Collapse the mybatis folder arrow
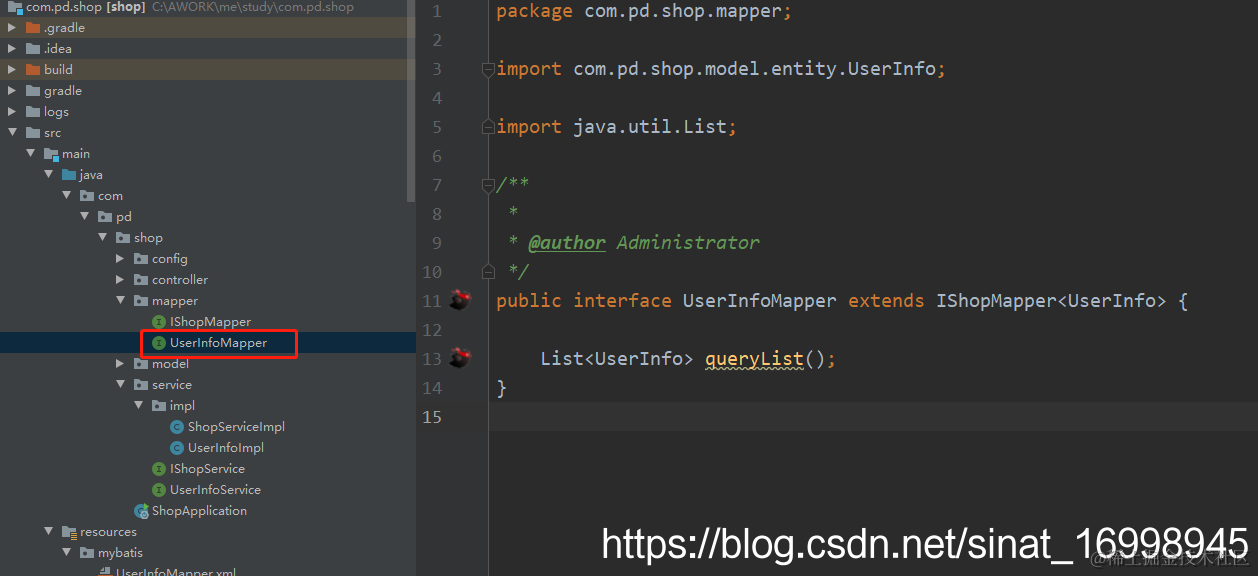This screenshot has height=576, width=1258. tap(66, 553)
